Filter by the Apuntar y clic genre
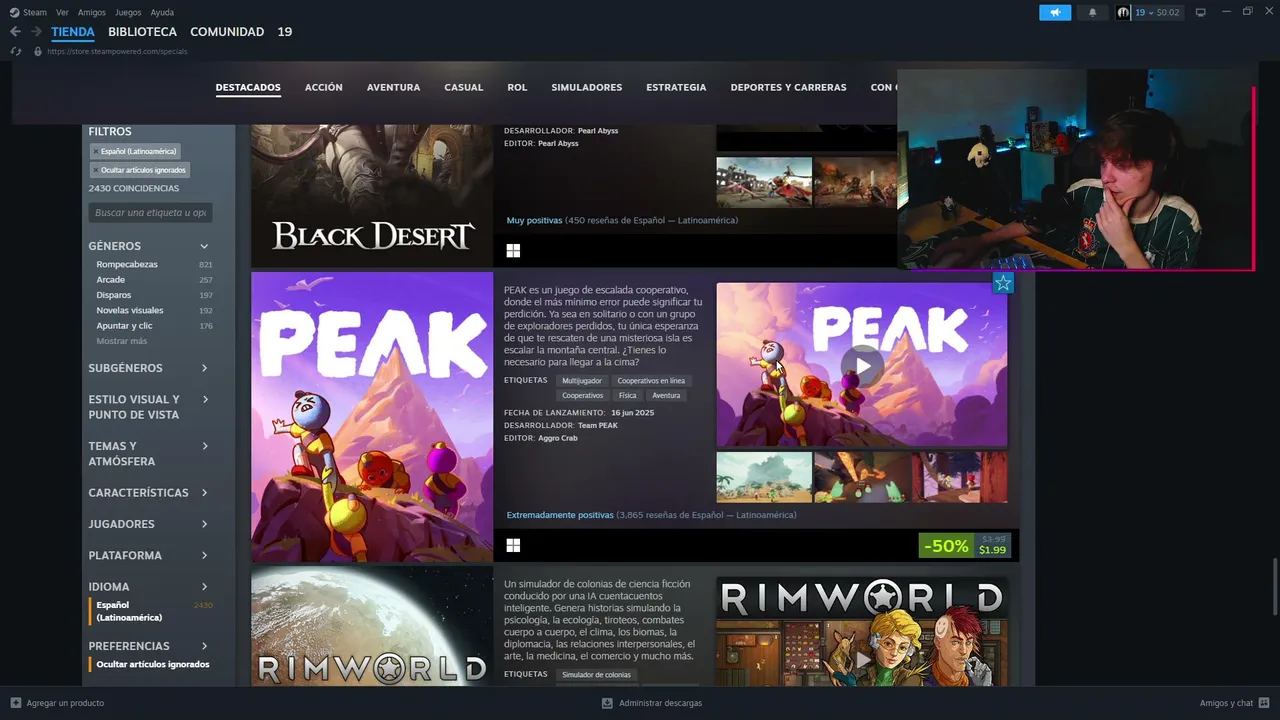This screenshot has width=1280, height=720. 124,326
